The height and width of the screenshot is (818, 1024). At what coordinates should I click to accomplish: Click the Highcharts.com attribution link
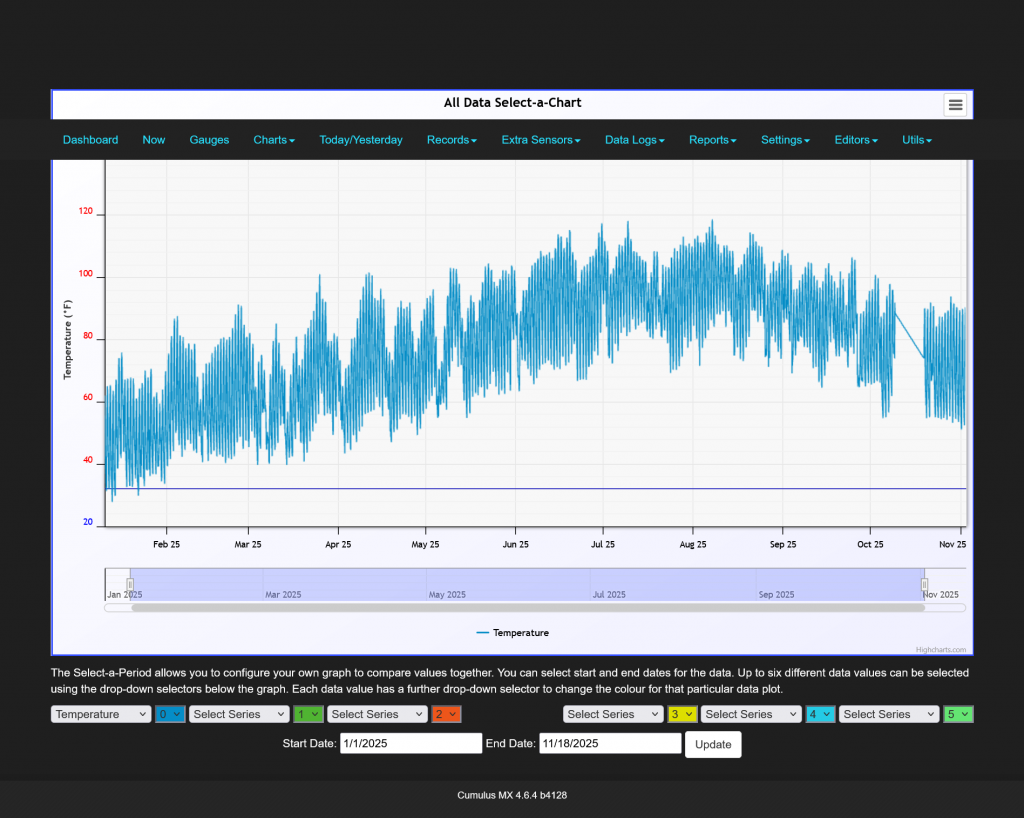(x=941, y=647)
